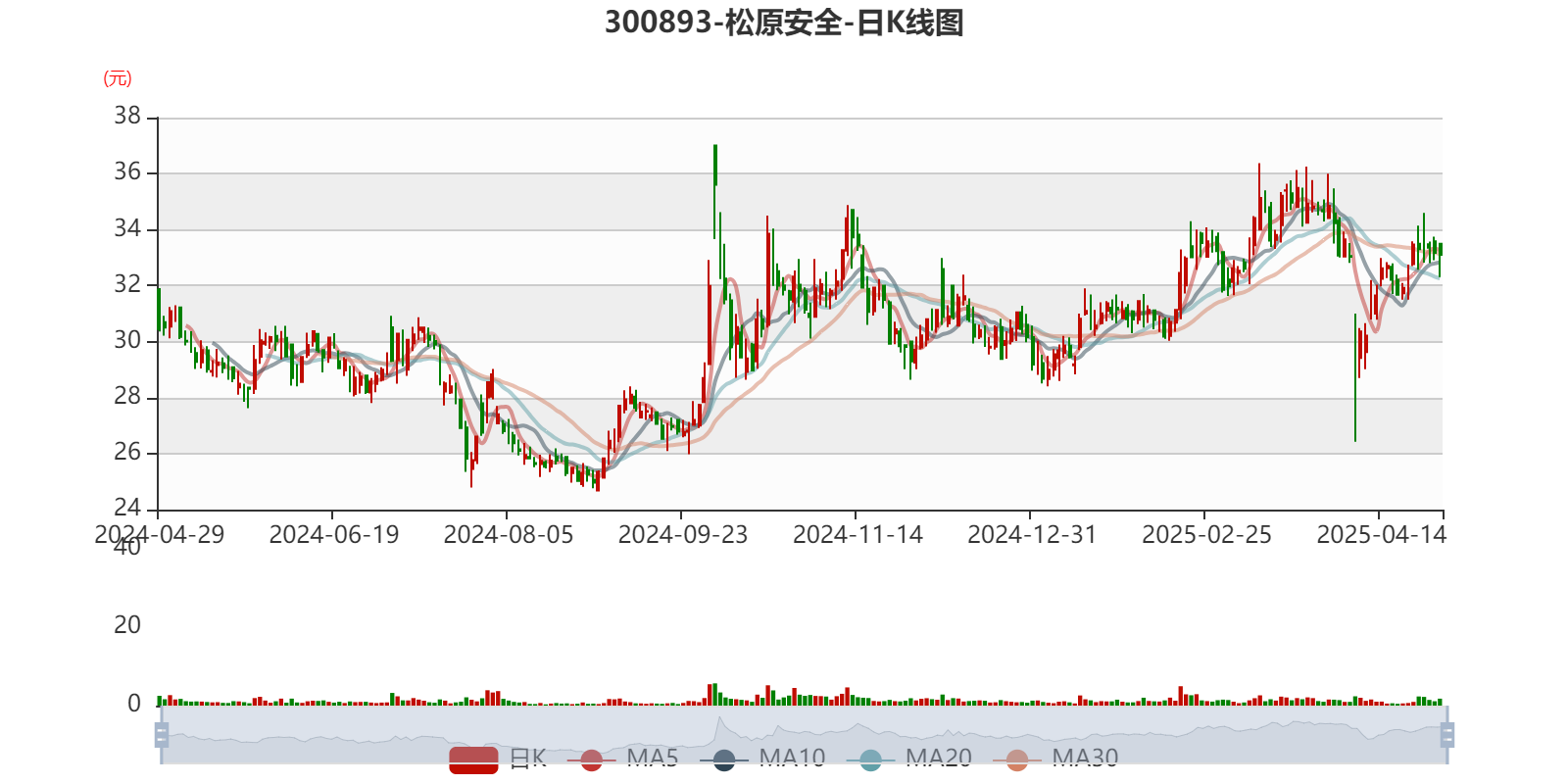
Task: Click the 30 price axis label
Action: click(x=127, y=340)
